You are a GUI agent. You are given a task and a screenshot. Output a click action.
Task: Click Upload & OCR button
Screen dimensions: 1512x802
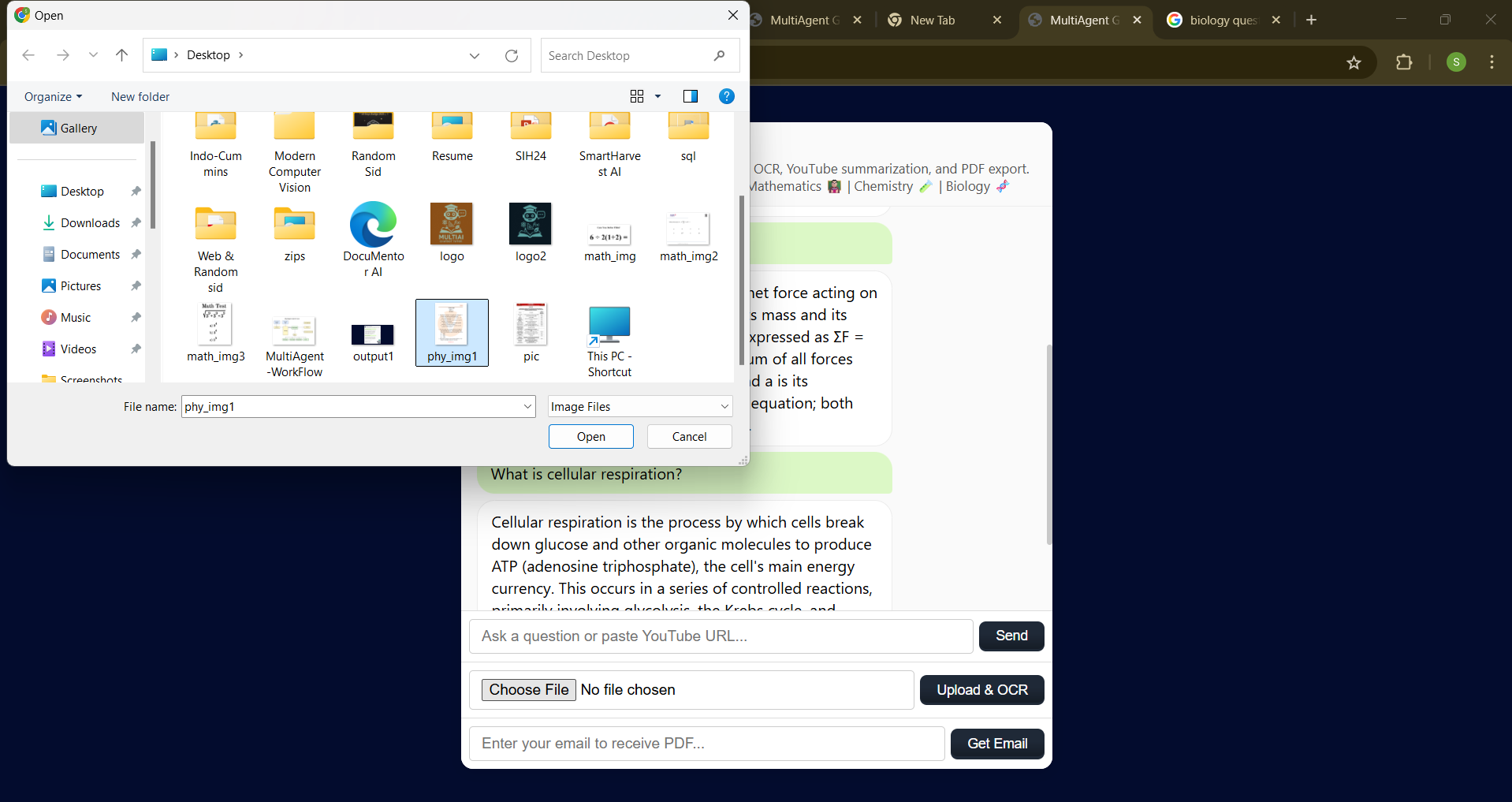982,690
